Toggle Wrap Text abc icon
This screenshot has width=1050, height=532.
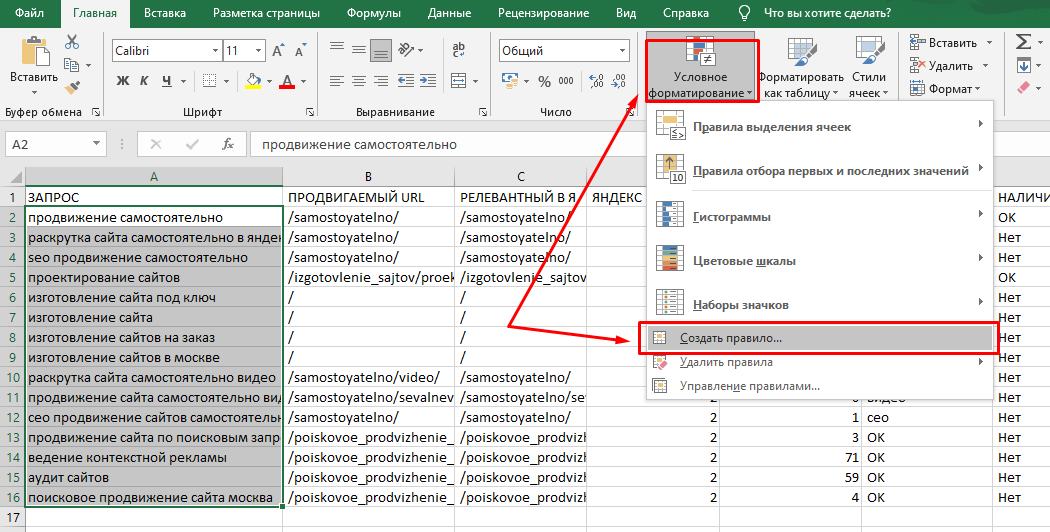[459, 49]
